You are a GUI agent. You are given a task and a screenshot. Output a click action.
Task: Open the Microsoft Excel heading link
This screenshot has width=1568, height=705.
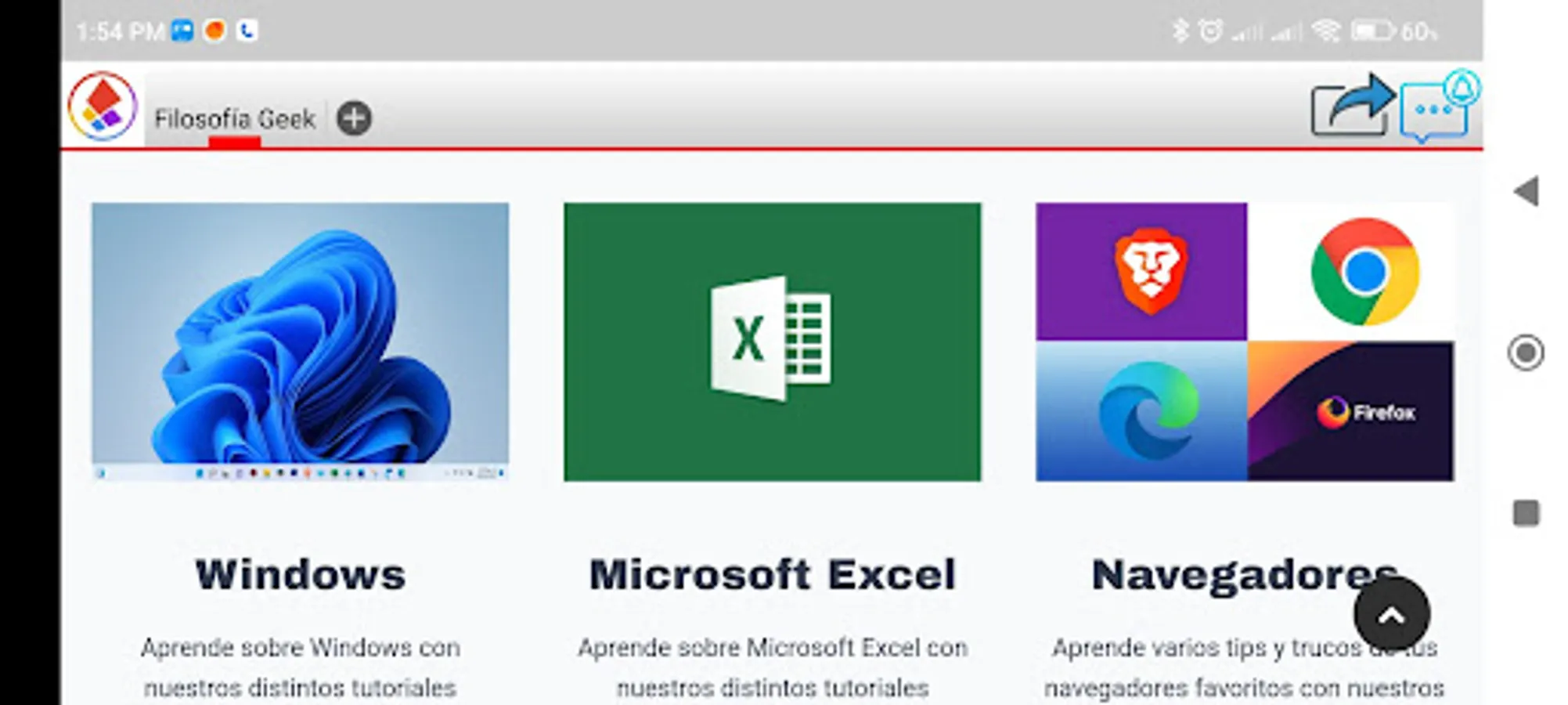pos(772,575)
